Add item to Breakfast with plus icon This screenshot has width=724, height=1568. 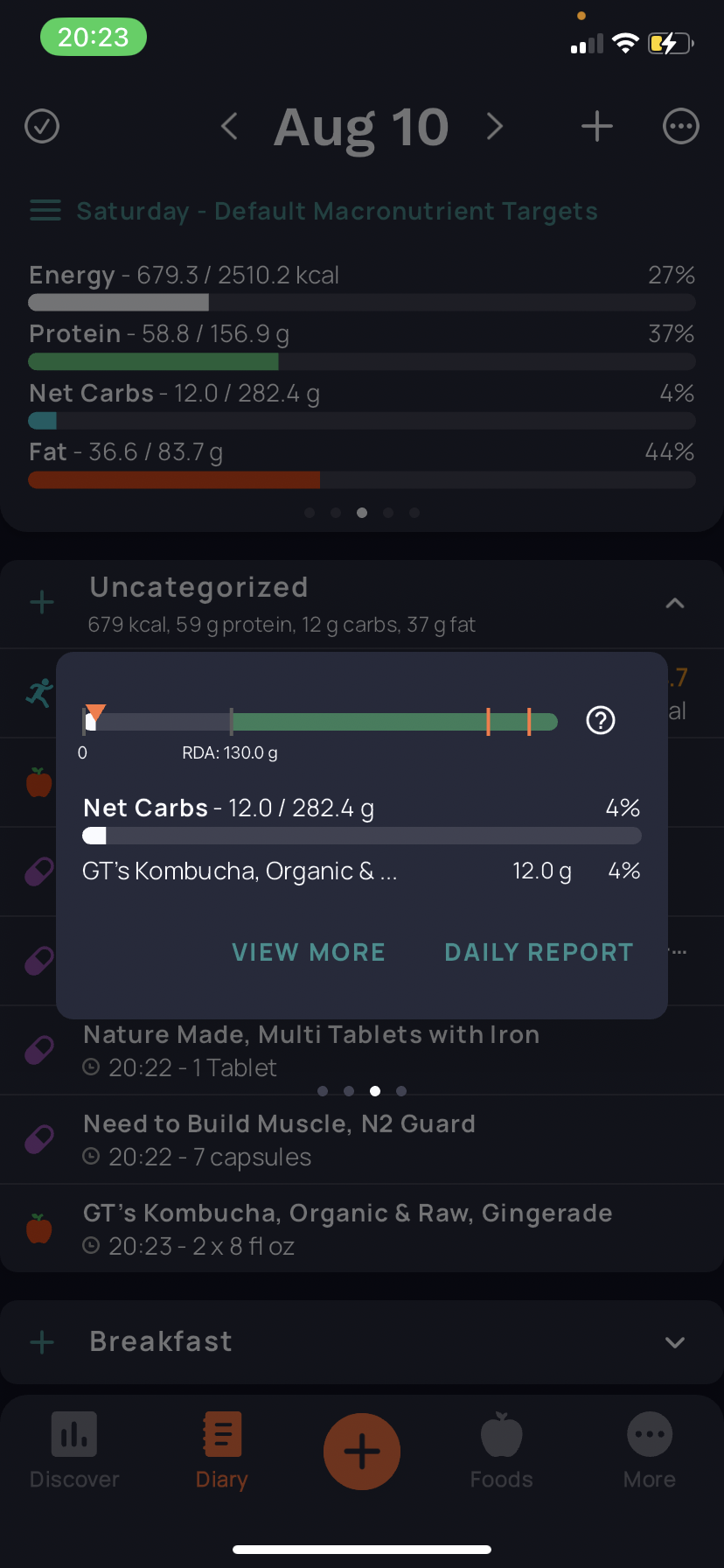(42, 1342)
